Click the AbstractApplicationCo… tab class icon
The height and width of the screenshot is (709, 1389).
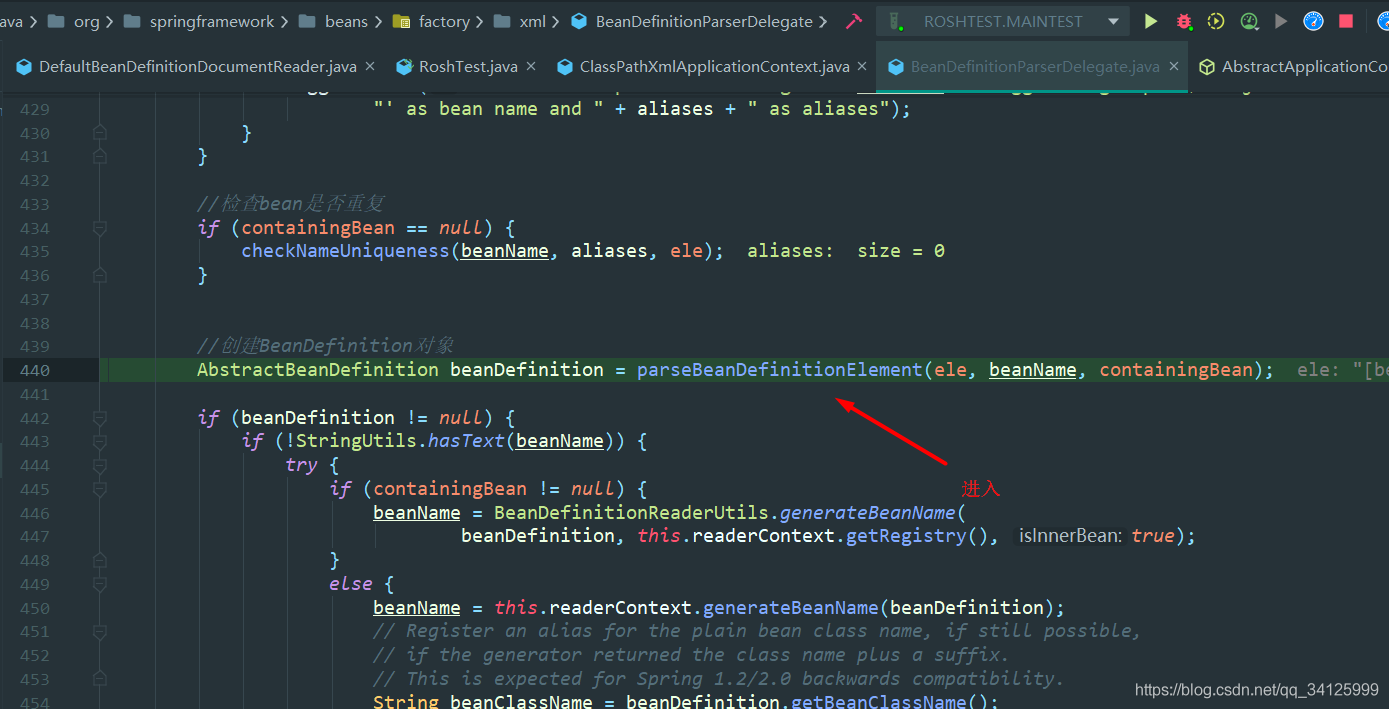click(x=1207, y=67)
